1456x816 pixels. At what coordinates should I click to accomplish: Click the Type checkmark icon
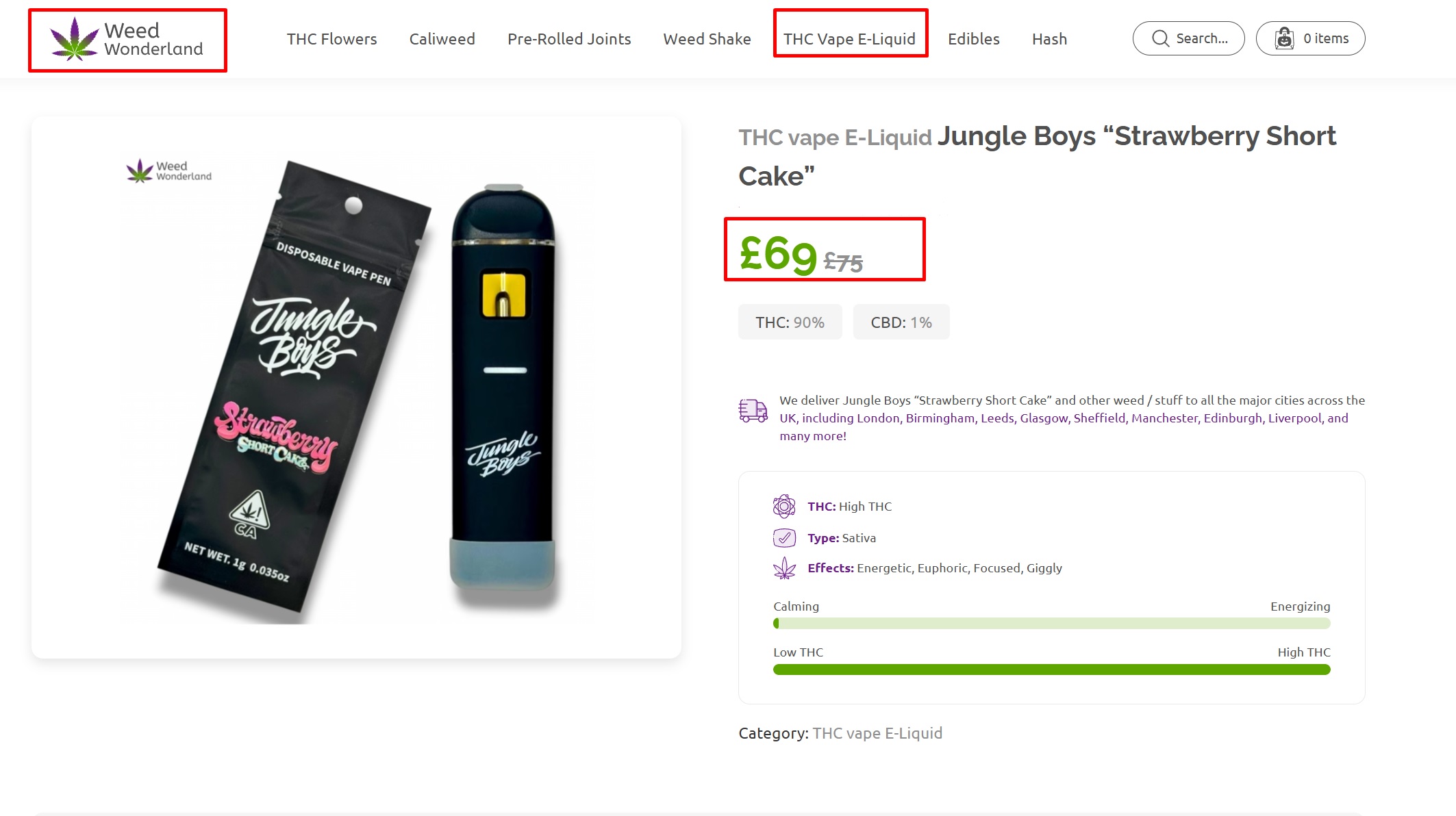click(784, 538)
